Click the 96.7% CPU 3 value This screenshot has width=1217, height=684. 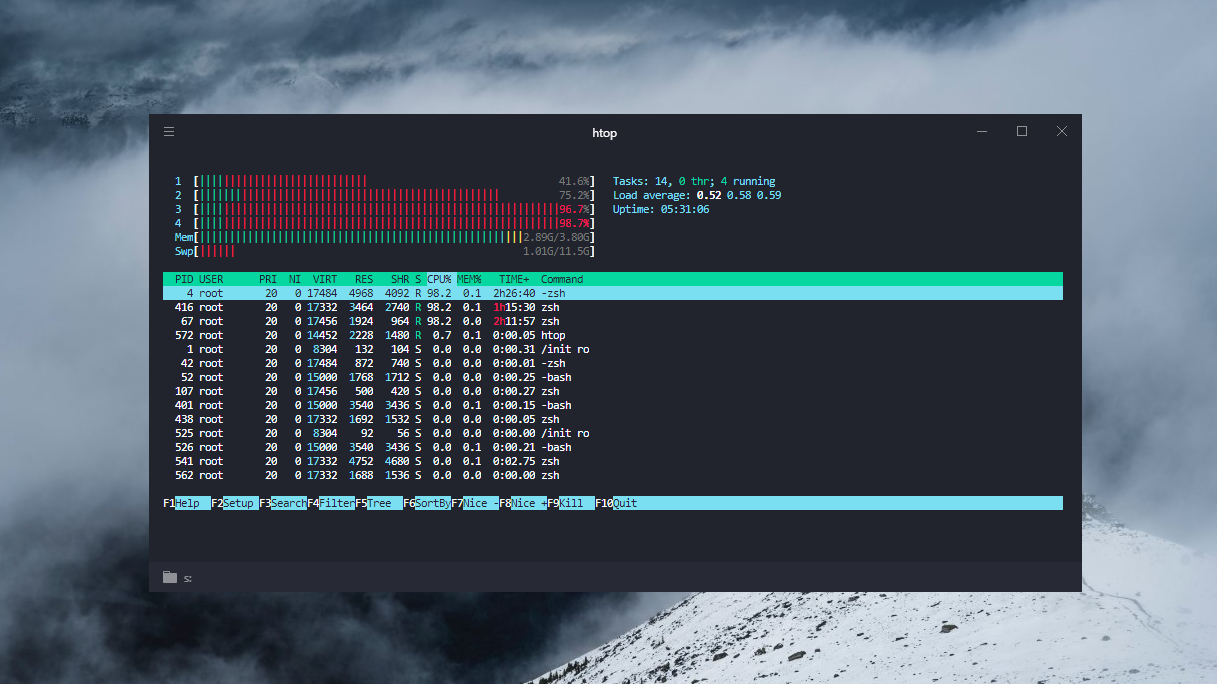click(x=574, y=209)
